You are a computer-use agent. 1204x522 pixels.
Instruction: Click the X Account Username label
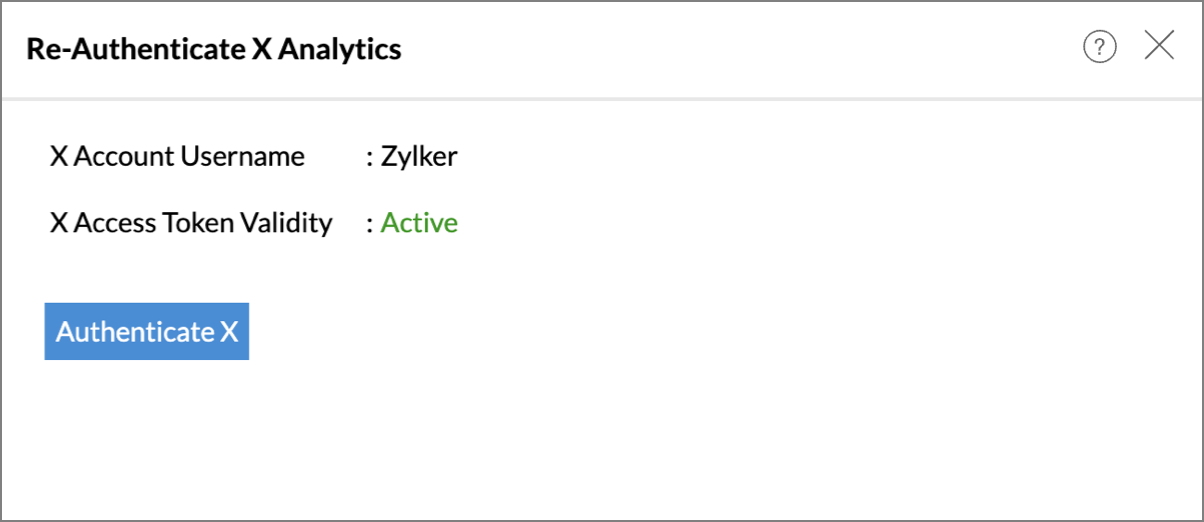point(177,156)
